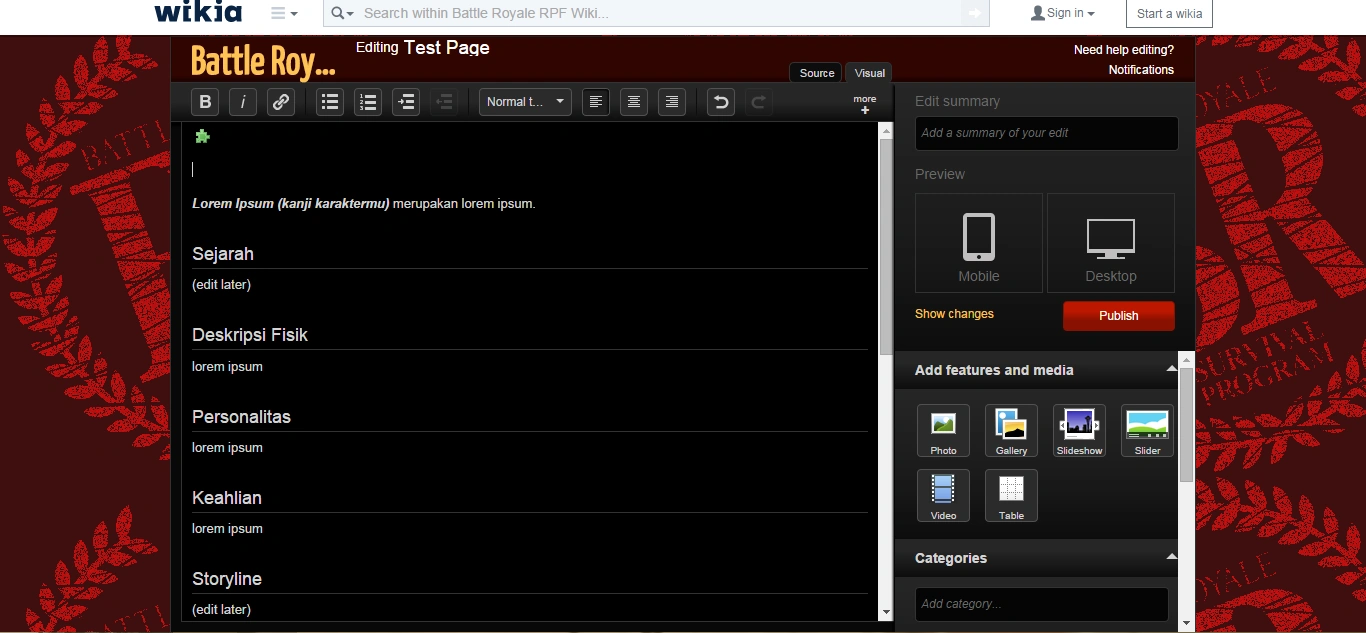Focus the edit summary field
Image resolution: width=1366 pixels, height=633 pixels.
pos(1046,133)
